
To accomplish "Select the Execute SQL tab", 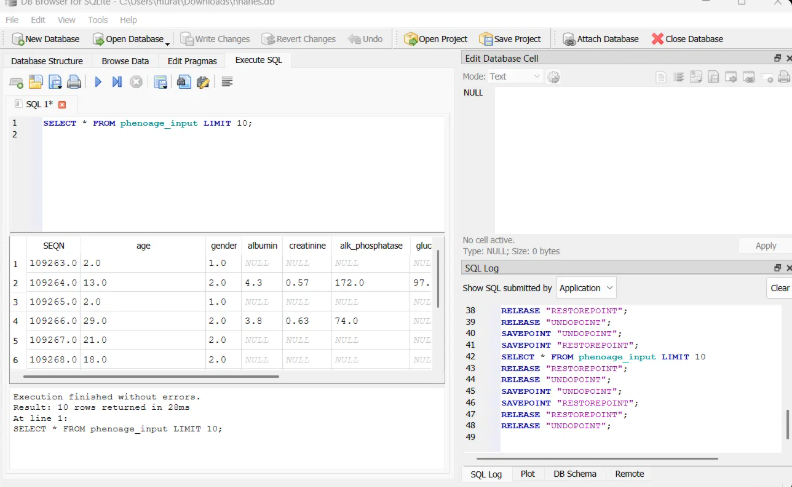I will coord(259,60).
